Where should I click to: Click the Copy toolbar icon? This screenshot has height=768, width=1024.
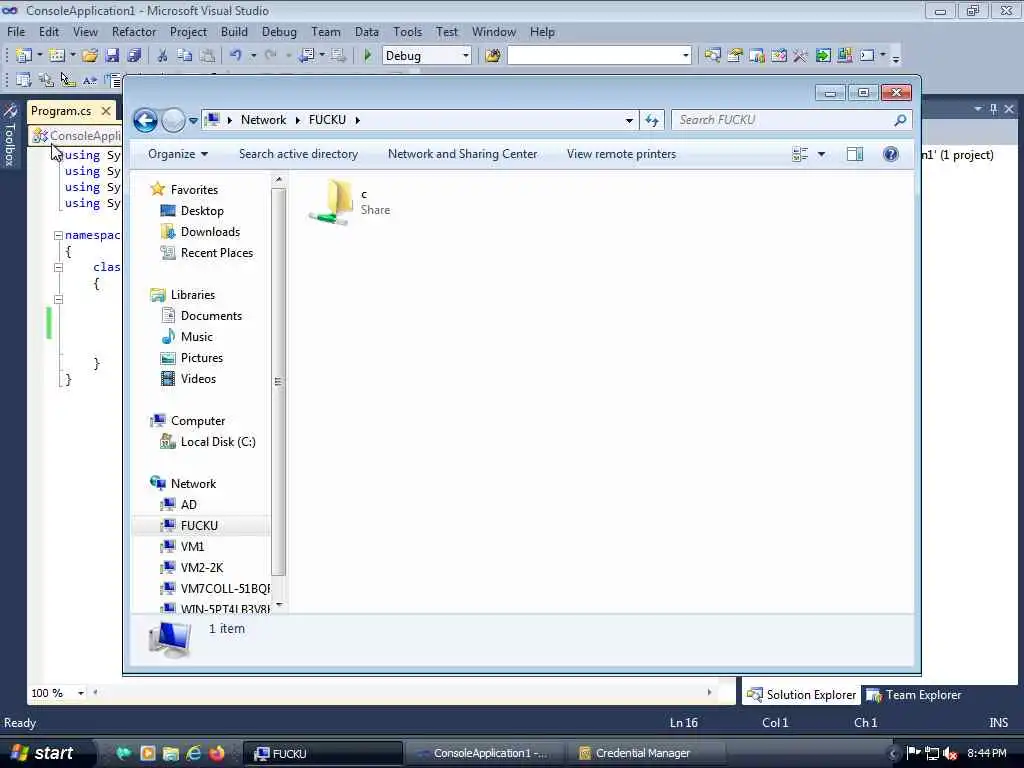[x=185, y=56]
